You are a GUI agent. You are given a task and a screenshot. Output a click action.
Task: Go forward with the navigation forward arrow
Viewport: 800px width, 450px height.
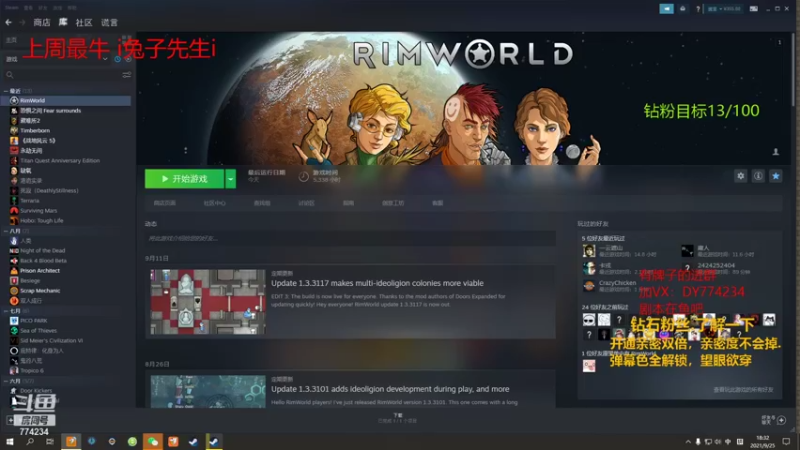click(x=22, y=22)
